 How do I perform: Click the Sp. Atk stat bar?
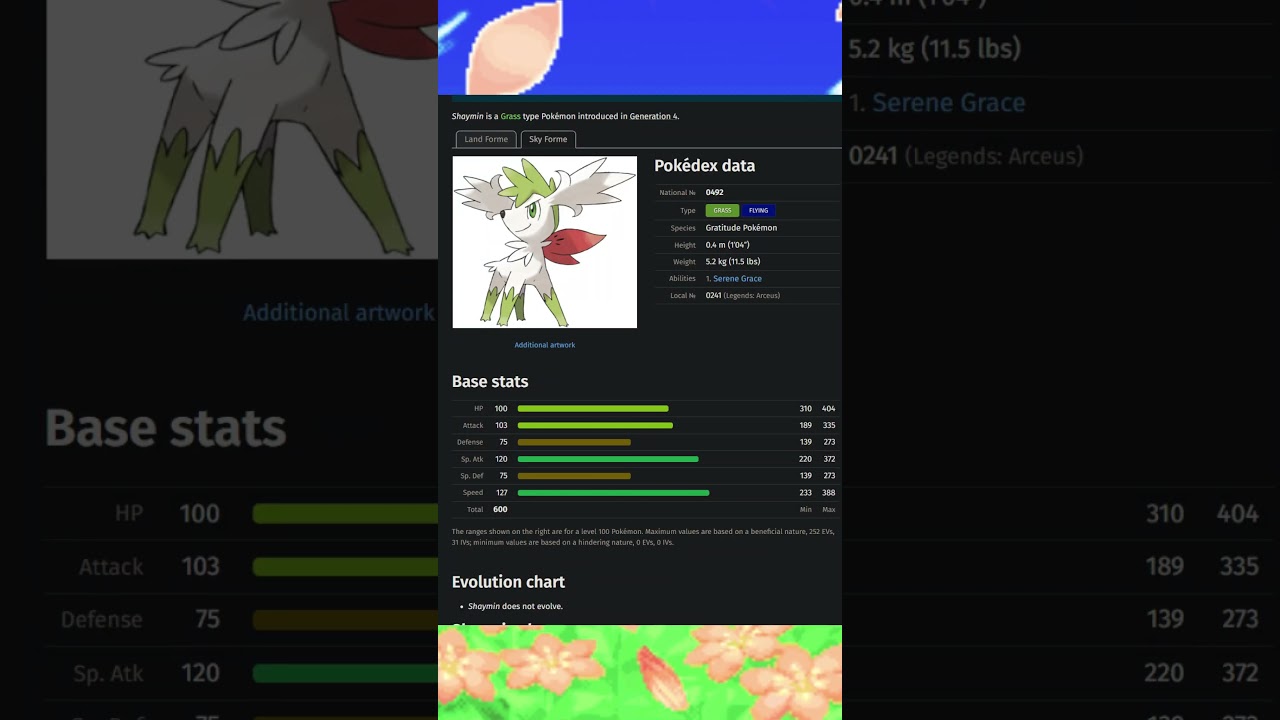(x=608, y=459)
